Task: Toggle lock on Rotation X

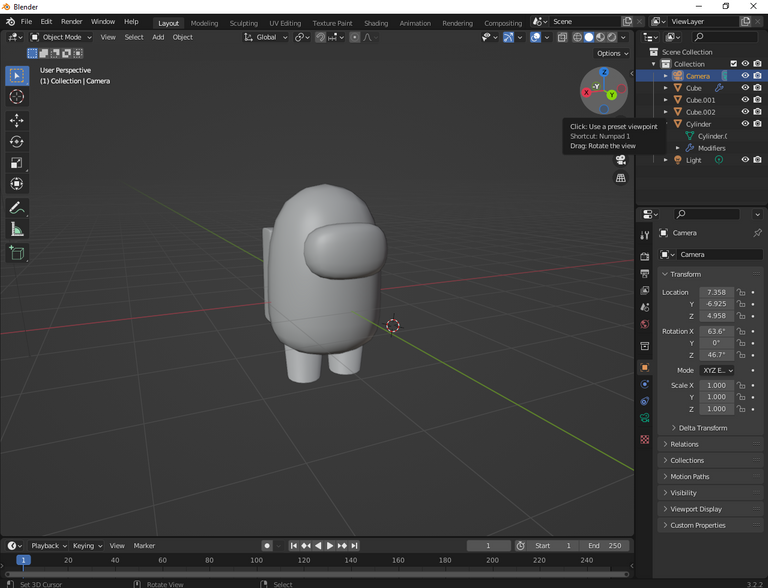Action: [x=742, y=331]
